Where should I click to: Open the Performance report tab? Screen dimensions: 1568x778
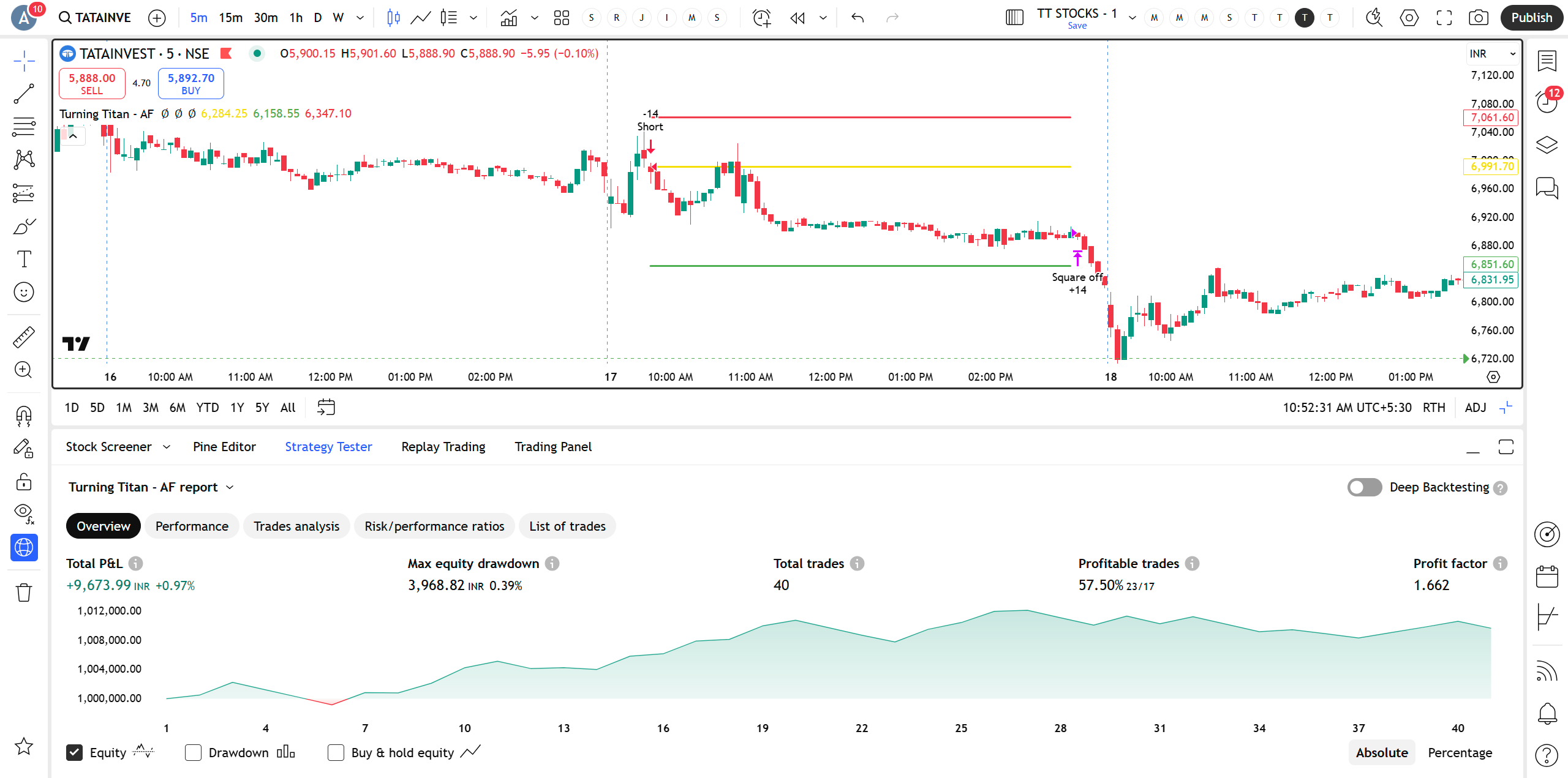point(192,526)
